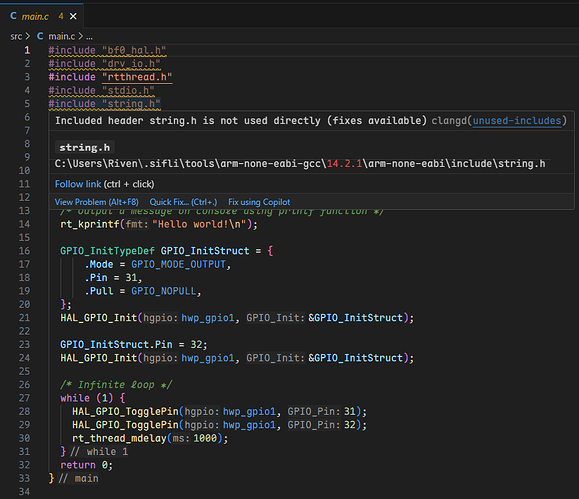
Task: Click line number 27 in gutter
Action: point(24,398)
